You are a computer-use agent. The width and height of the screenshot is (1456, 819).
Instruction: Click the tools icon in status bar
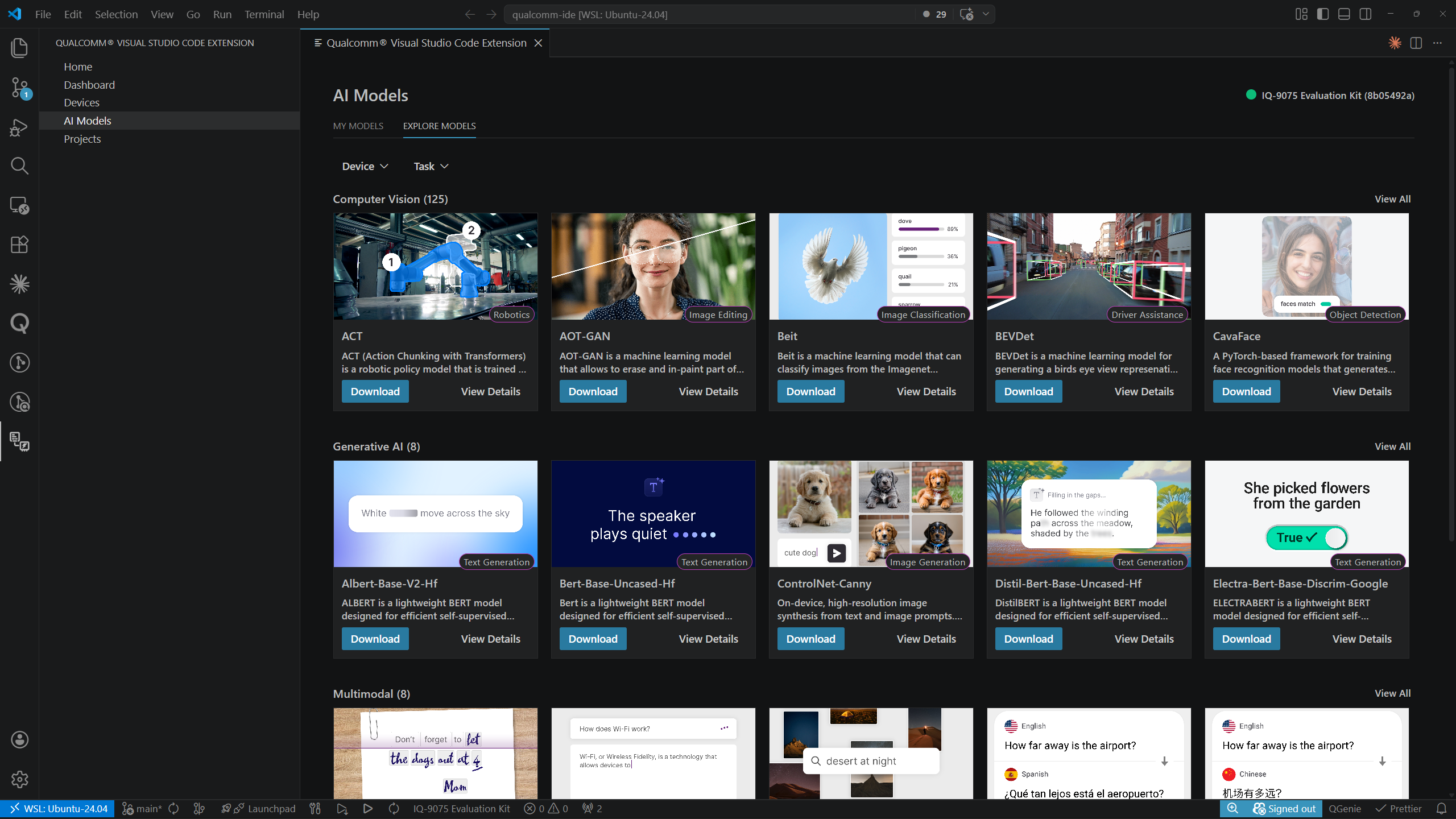pyautogui.click(x=315, y=809)
